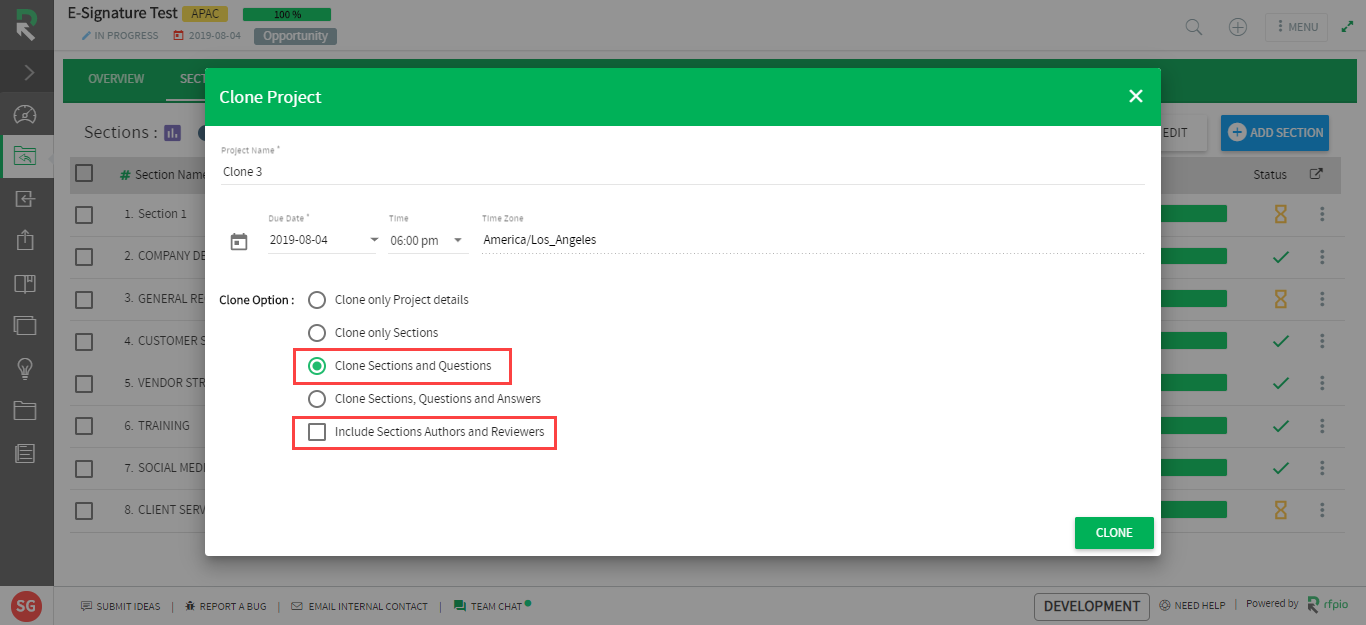Click the checkmark status of TRAINING row
1366x625 pixels.
[1280, 426]
